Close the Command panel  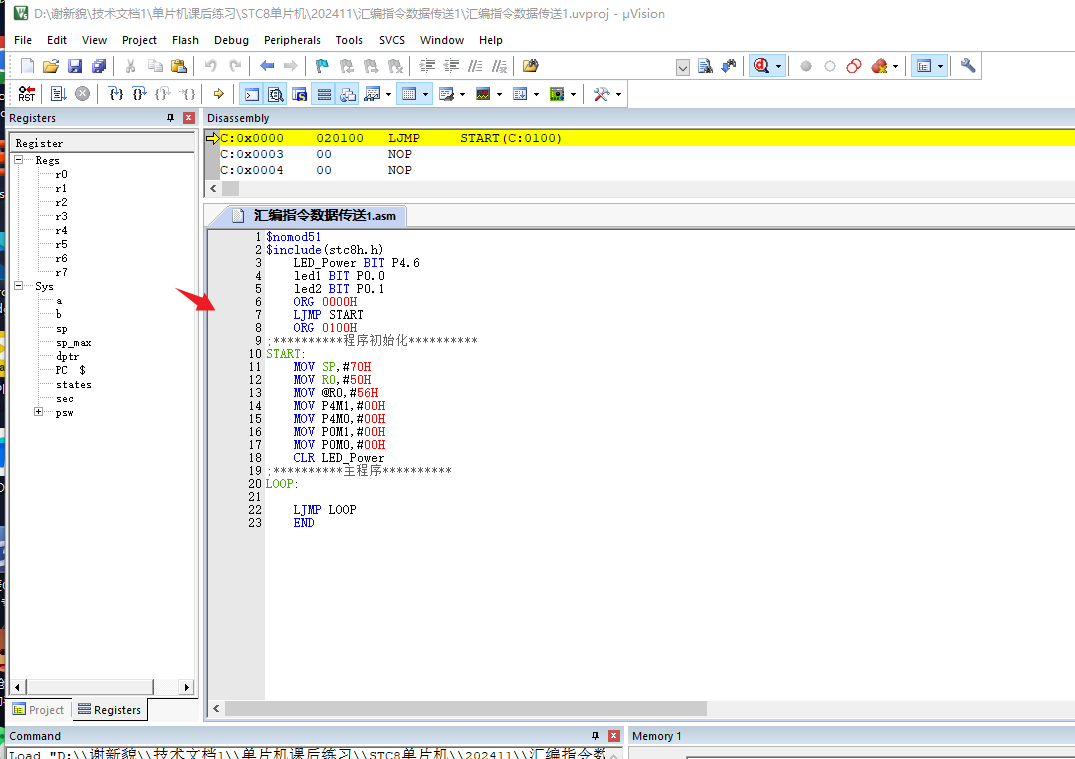coord(614,736)
